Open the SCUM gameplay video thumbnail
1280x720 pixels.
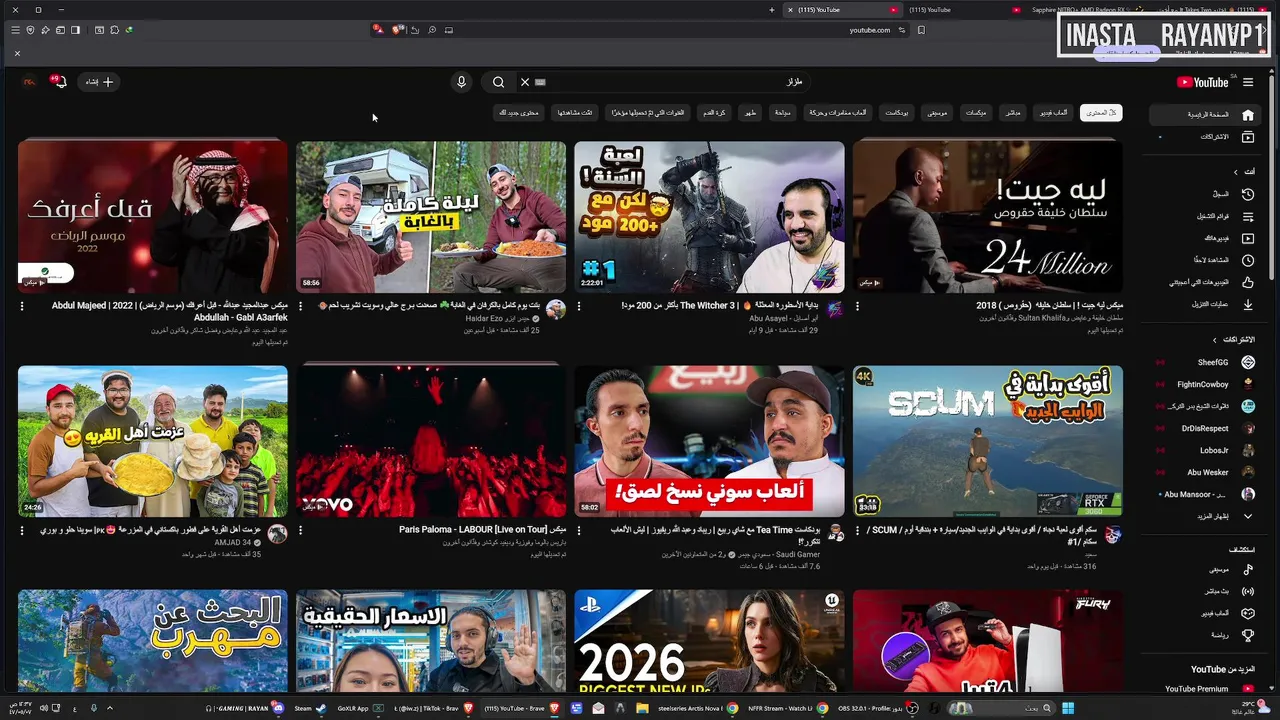coord(987,441)
